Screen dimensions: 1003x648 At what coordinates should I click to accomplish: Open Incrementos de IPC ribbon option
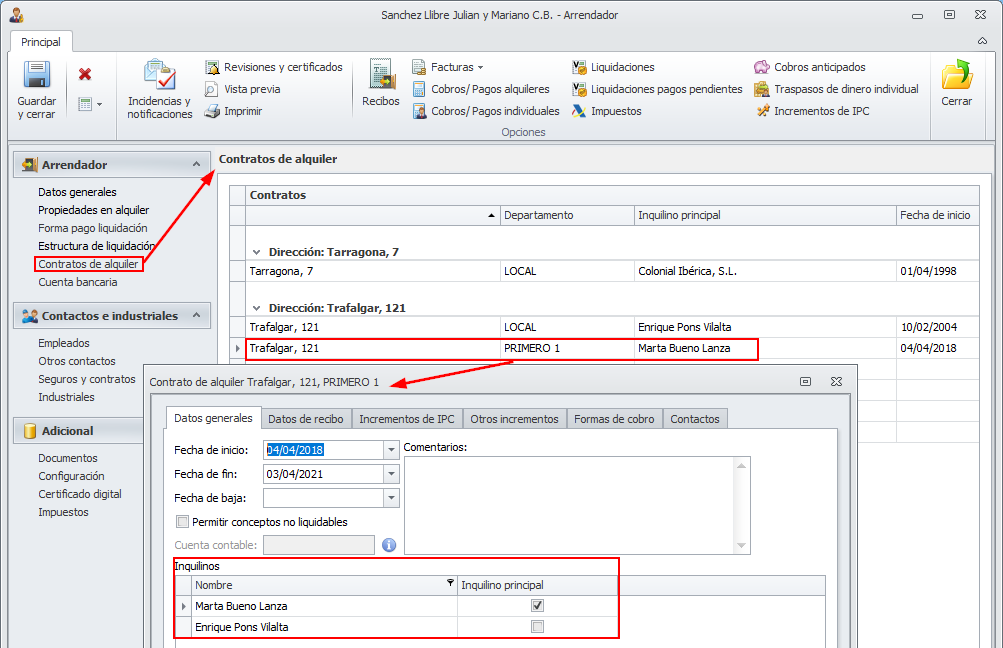pyautogui.click(x=812, y=111)
